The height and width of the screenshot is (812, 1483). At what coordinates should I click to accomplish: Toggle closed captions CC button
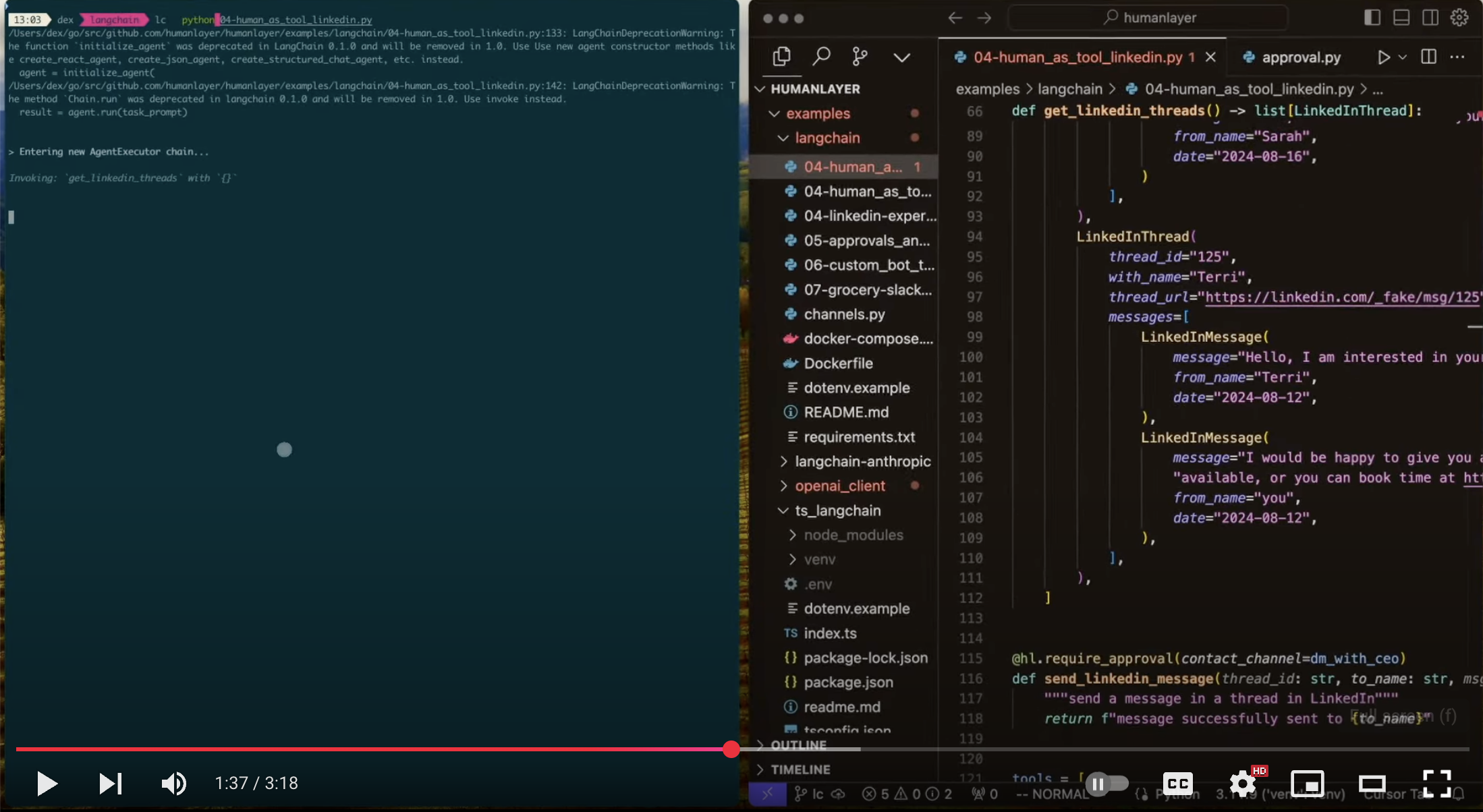click(1177, 783)
